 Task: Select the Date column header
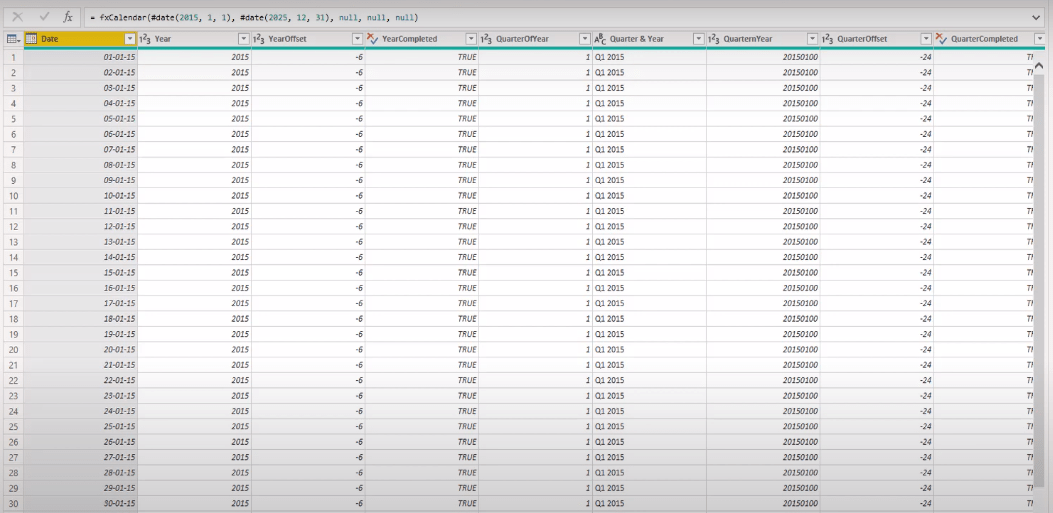click(81, 39)
